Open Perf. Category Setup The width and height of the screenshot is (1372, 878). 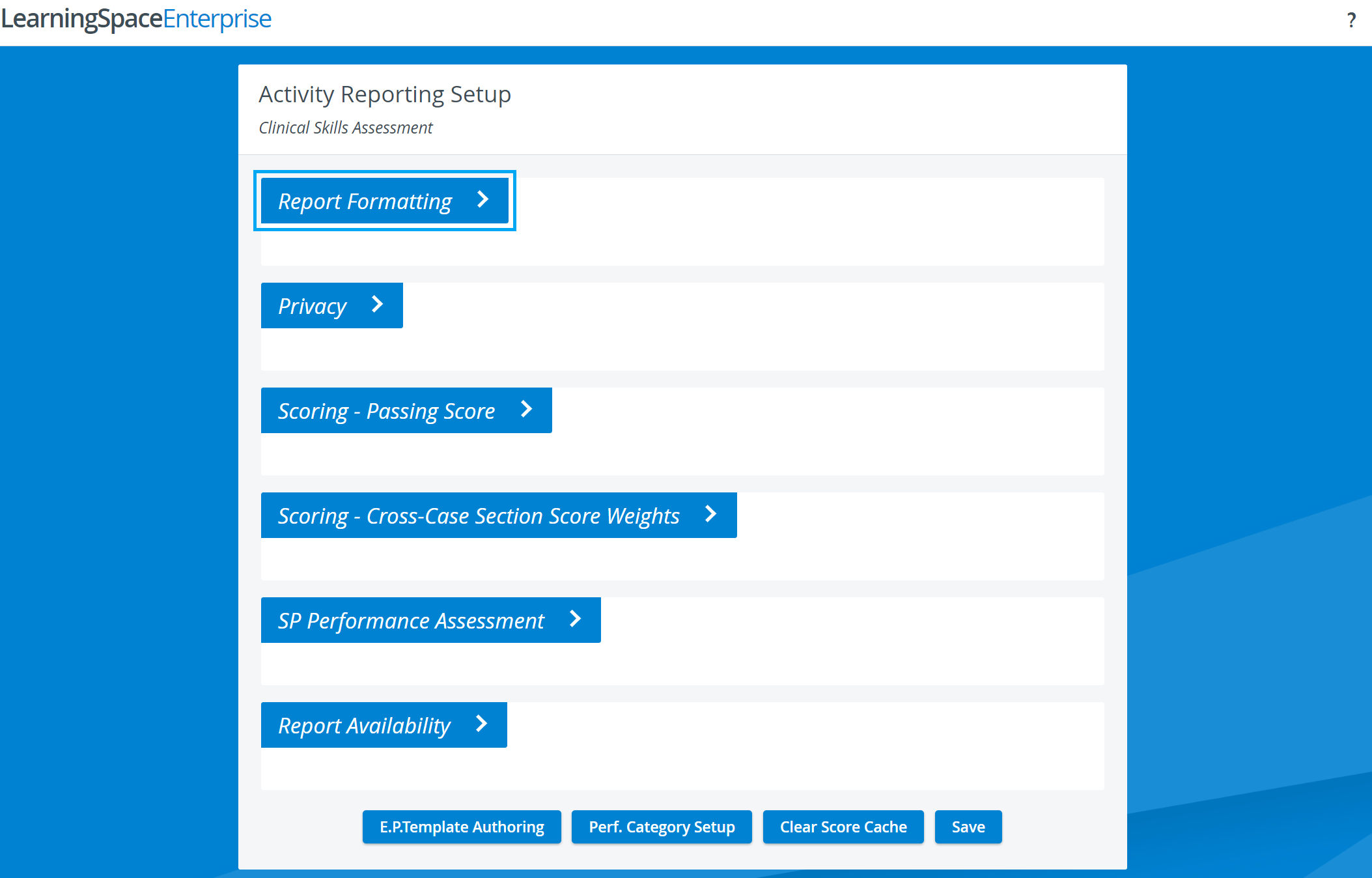(x=662, y=827)
